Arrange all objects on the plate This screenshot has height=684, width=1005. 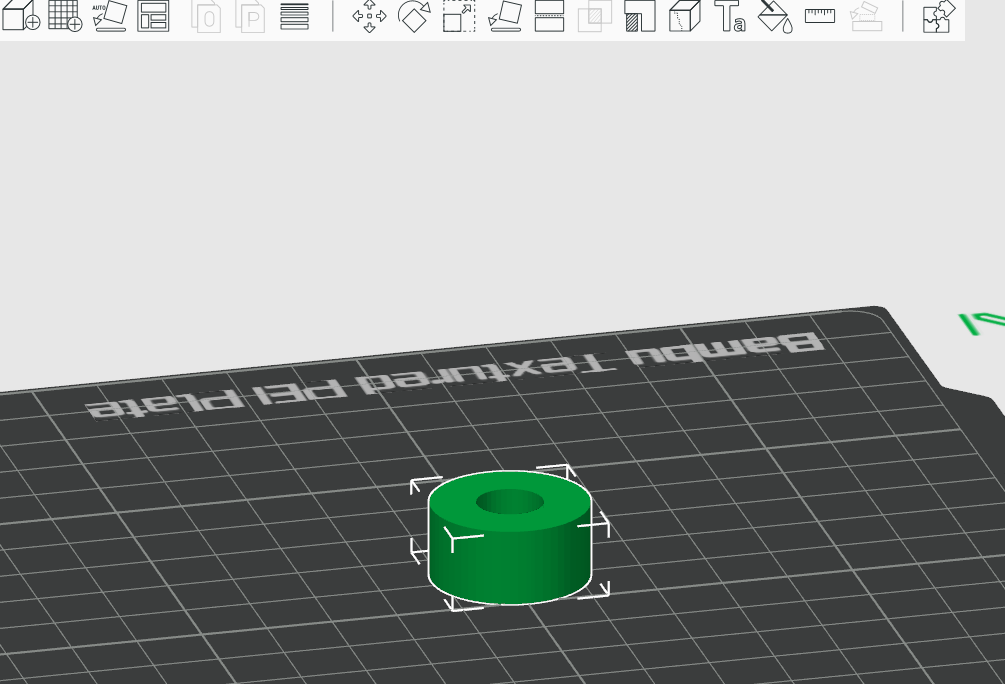point(154,15)
